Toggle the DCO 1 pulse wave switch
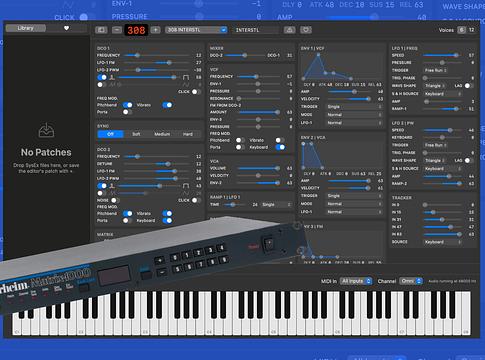 click(102, 77)
